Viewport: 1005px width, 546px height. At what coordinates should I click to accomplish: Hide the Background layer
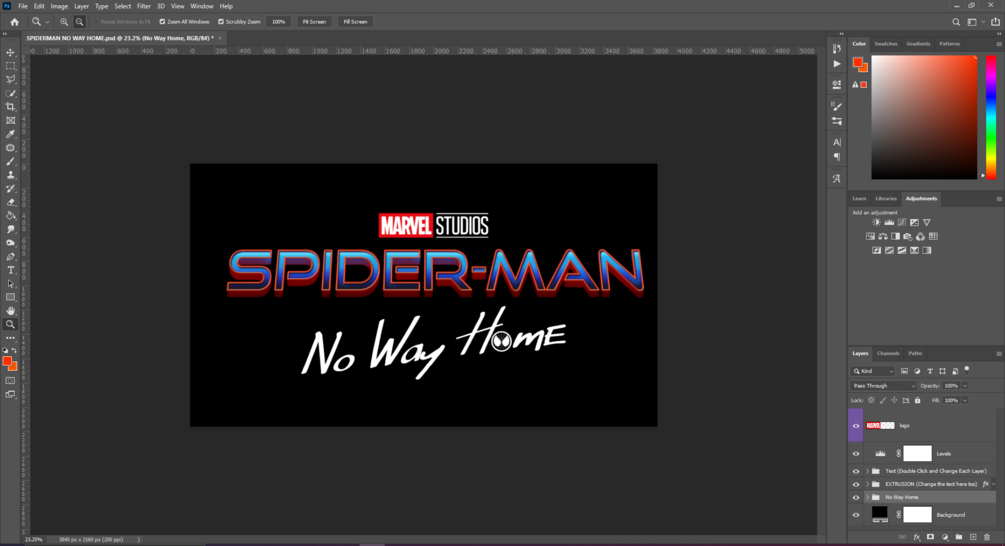856,515
